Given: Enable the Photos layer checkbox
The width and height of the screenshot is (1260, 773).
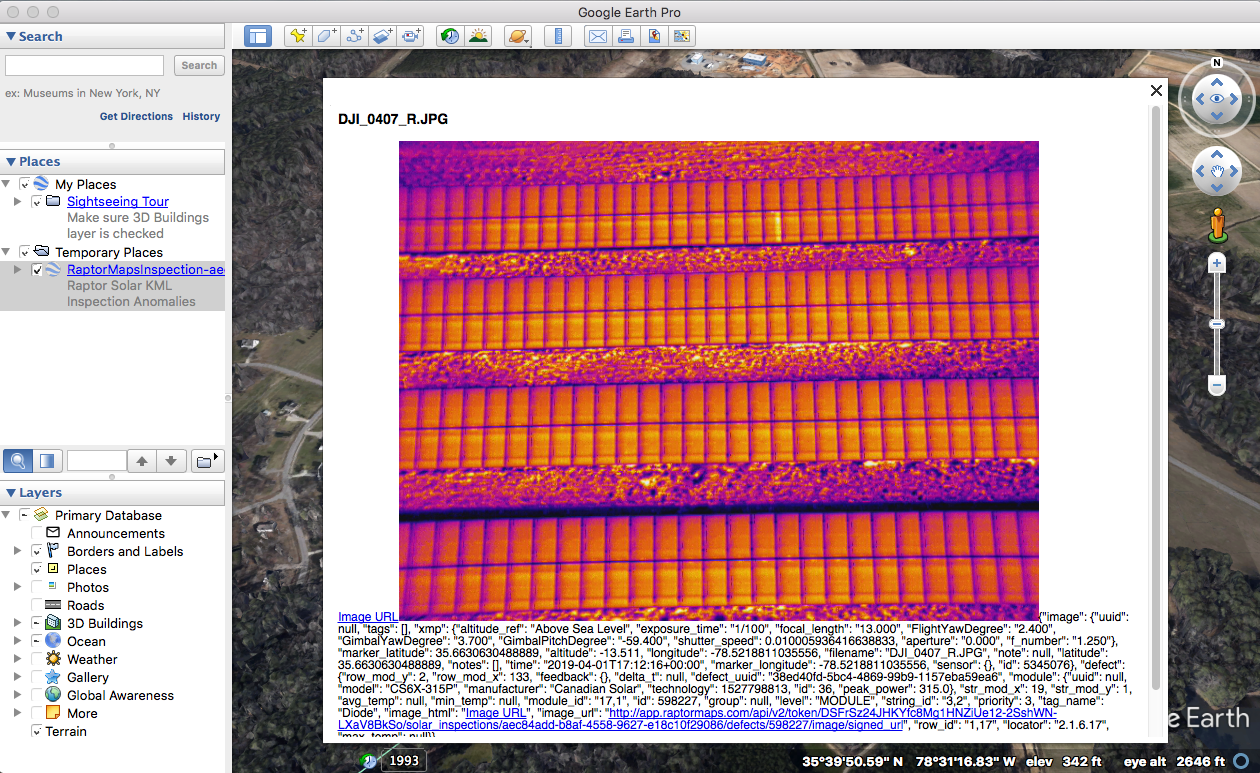Looking at the screenshot, I should (37, 587).
